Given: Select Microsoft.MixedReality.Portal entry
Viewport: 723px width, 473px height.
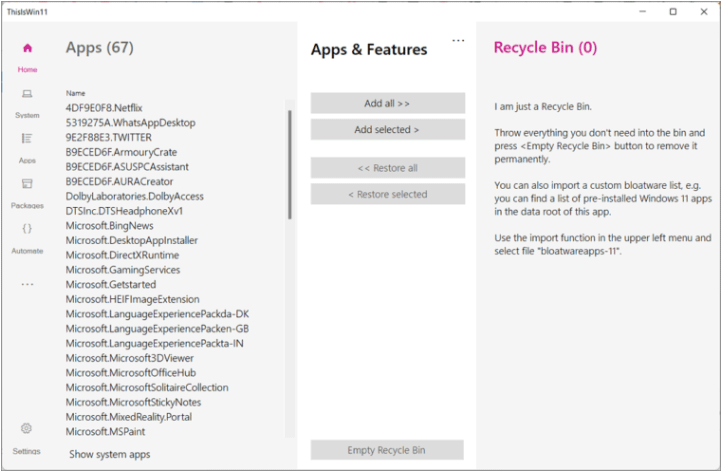Looking at the screenshot, I should coord(129,417).
